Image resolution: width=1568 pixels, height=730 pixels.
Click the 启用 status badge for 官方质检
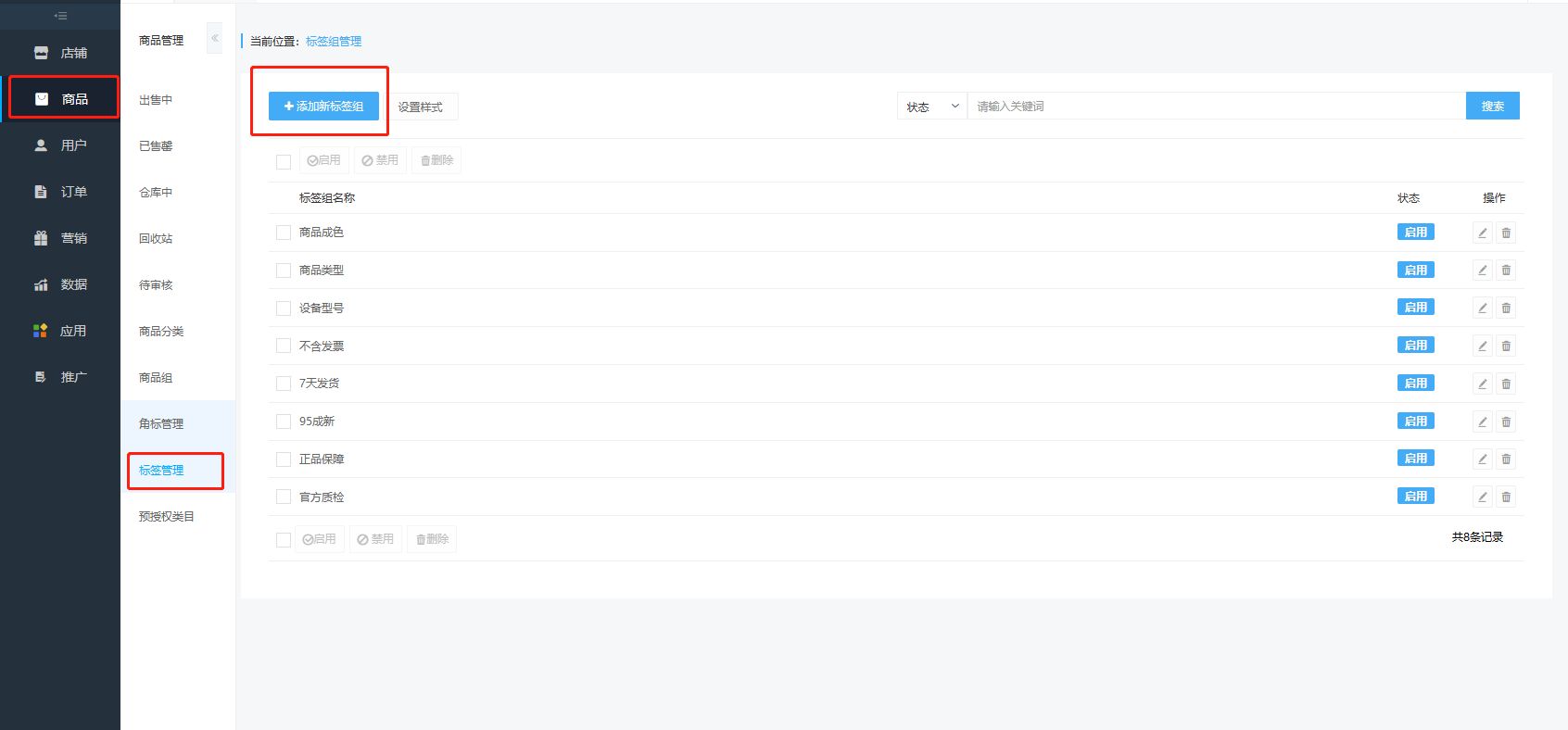(1415, 497)
